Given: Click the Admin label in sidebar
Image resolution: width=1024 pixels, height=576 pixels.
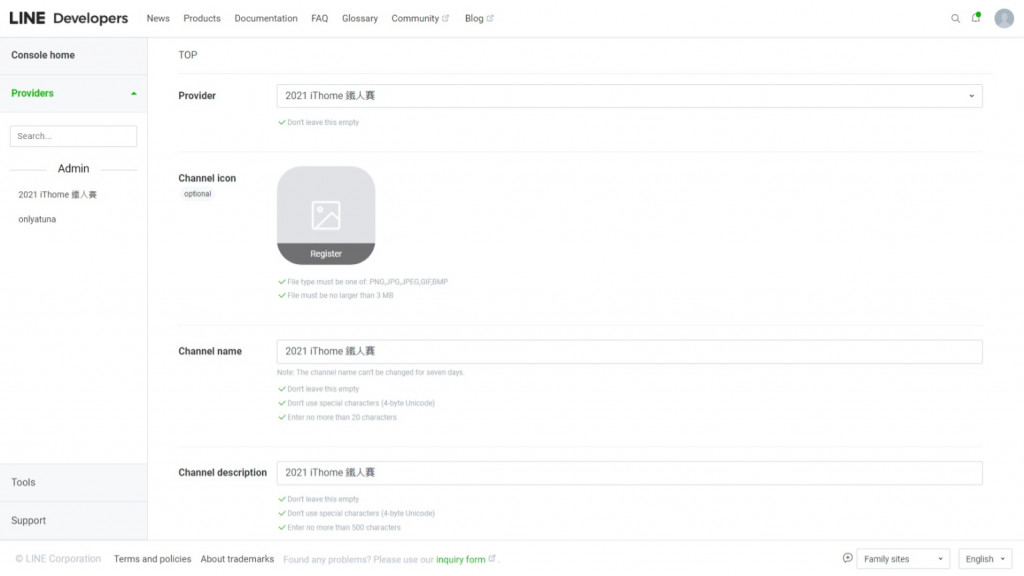Looking at the screenshot, I should point(73,168).
